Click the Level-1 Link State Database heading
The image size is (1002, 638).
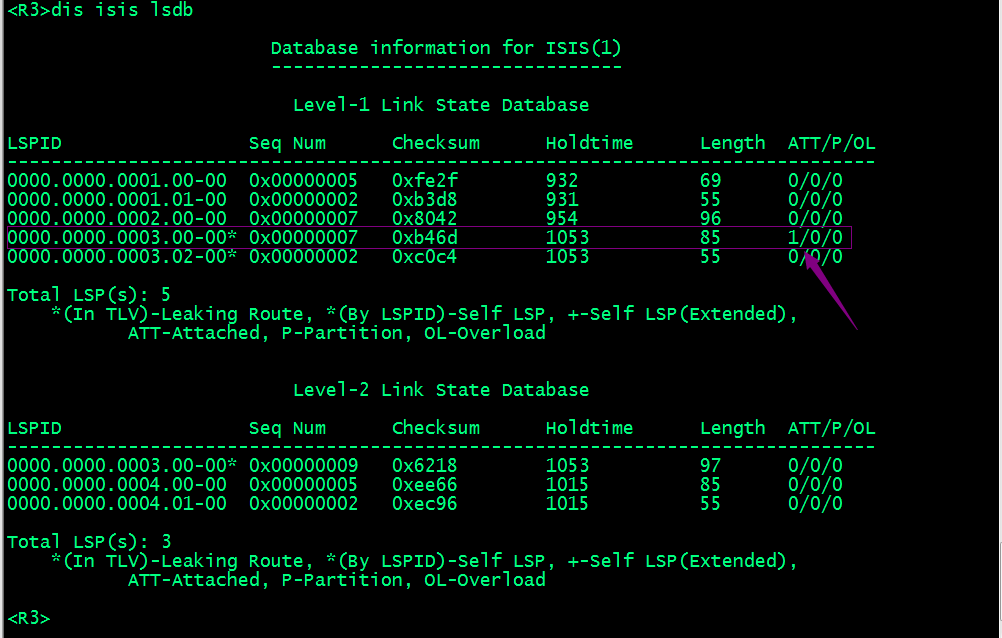[x=441, y=105]
